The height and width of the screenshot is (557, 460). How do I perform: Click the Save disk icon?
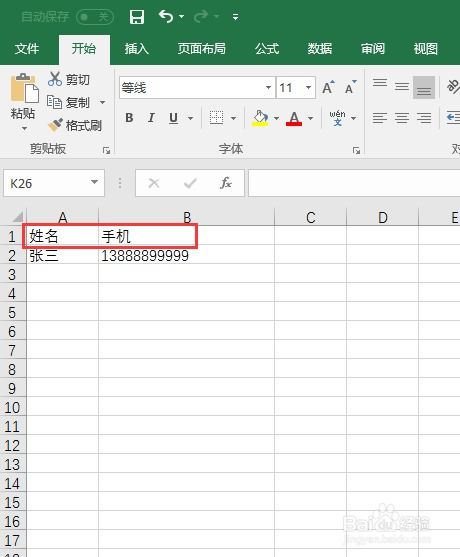pyautogui.click(x=137, y=17)
